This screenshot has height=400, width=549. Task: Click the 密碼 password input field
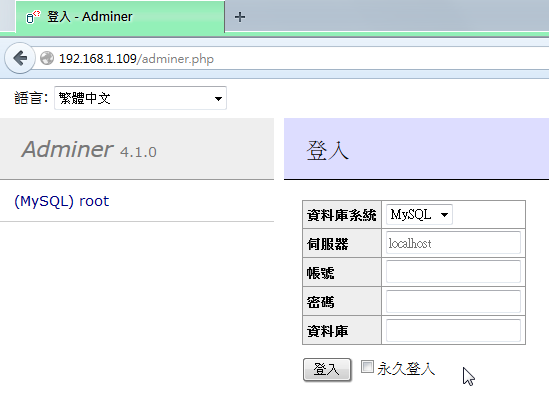tap(453, 301)
